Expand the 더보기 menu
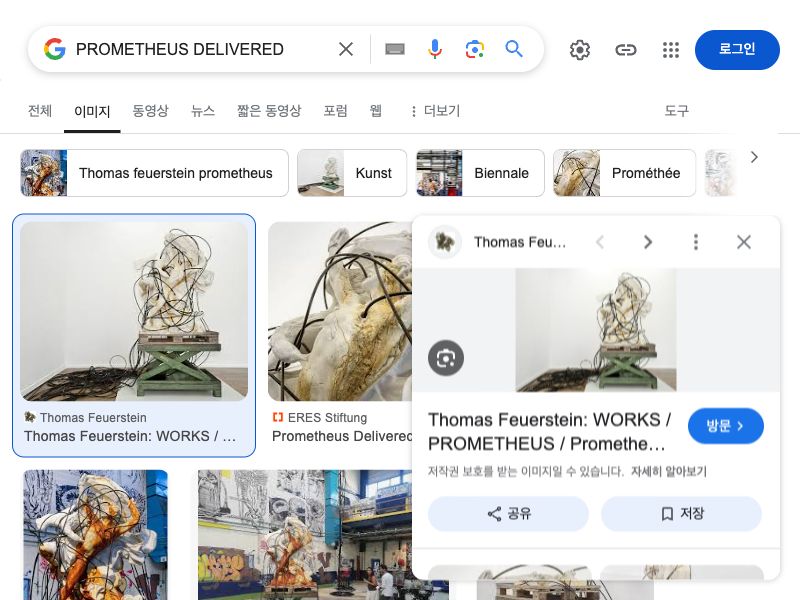The image size is (800, 600). 435,111
